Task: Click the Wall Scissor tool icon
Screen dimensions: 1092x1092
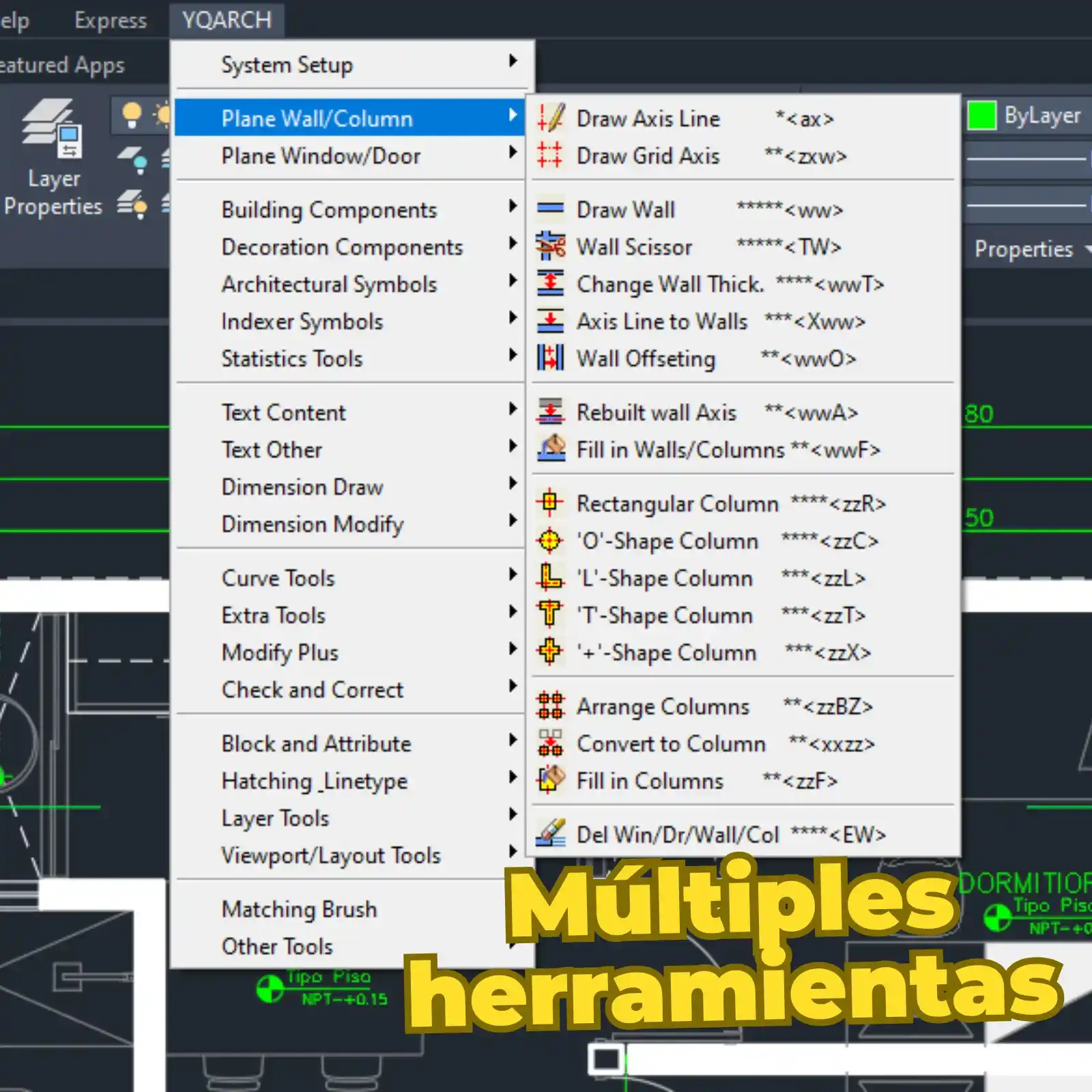Action: pyautogui.click(x=550, y=246)
